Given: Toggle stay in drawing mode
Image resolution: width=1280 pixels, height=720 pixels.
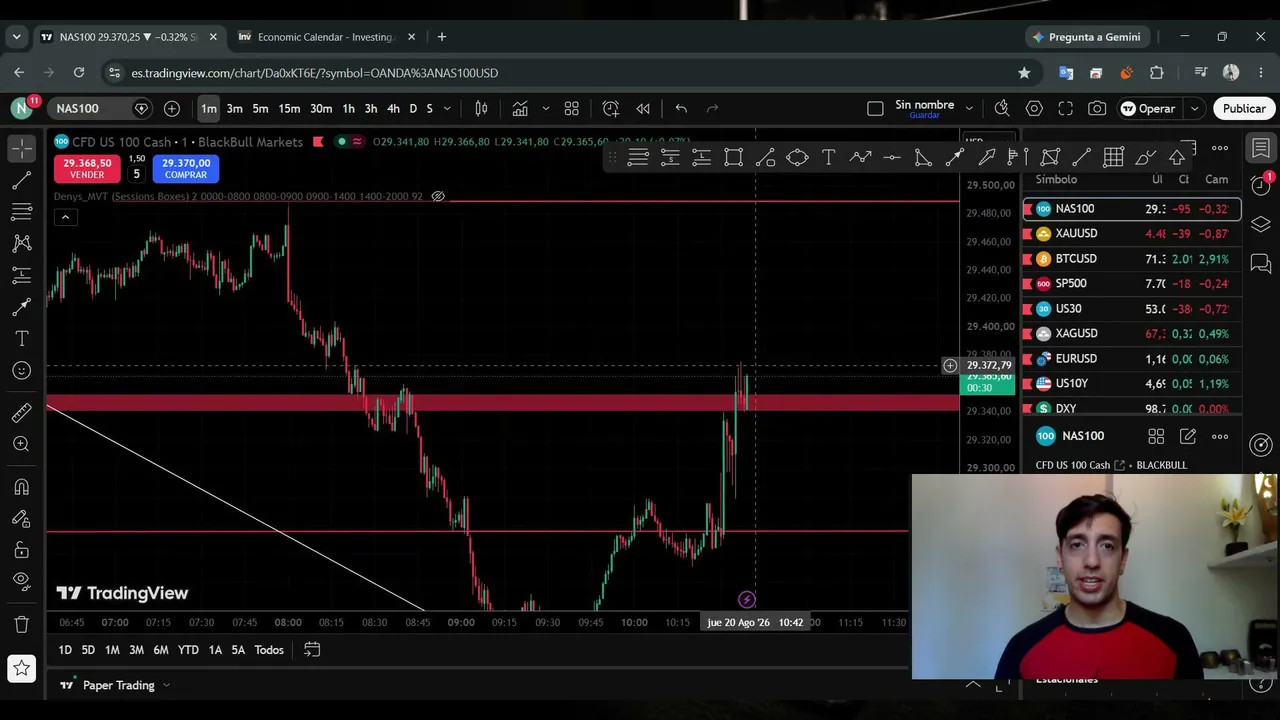Looking at the screenshot, I should pos(21,518).
